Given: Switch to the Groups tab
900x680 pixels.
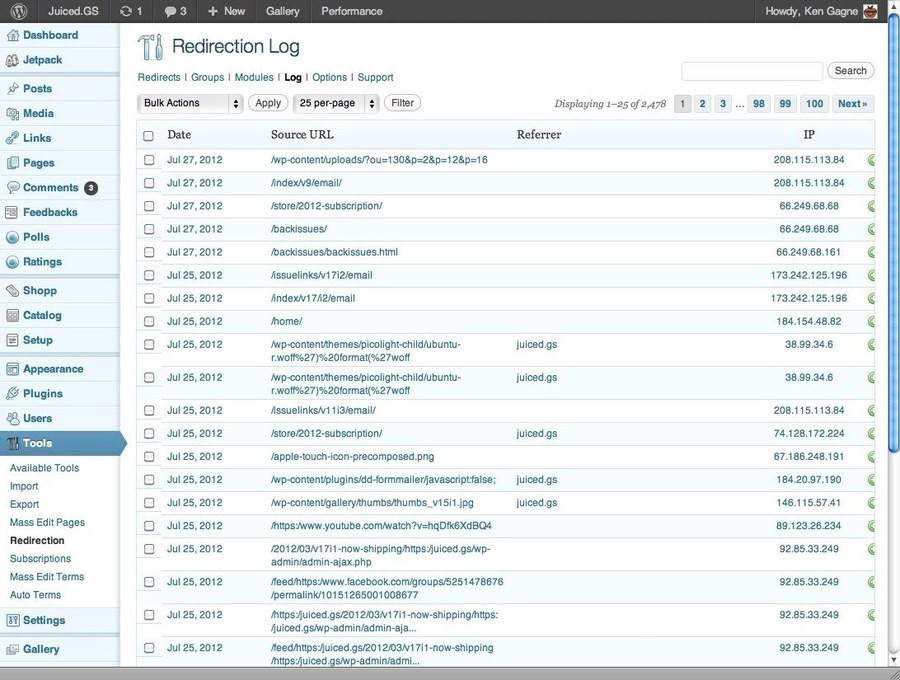Looking at the screenshot, I should coord(208,77).
